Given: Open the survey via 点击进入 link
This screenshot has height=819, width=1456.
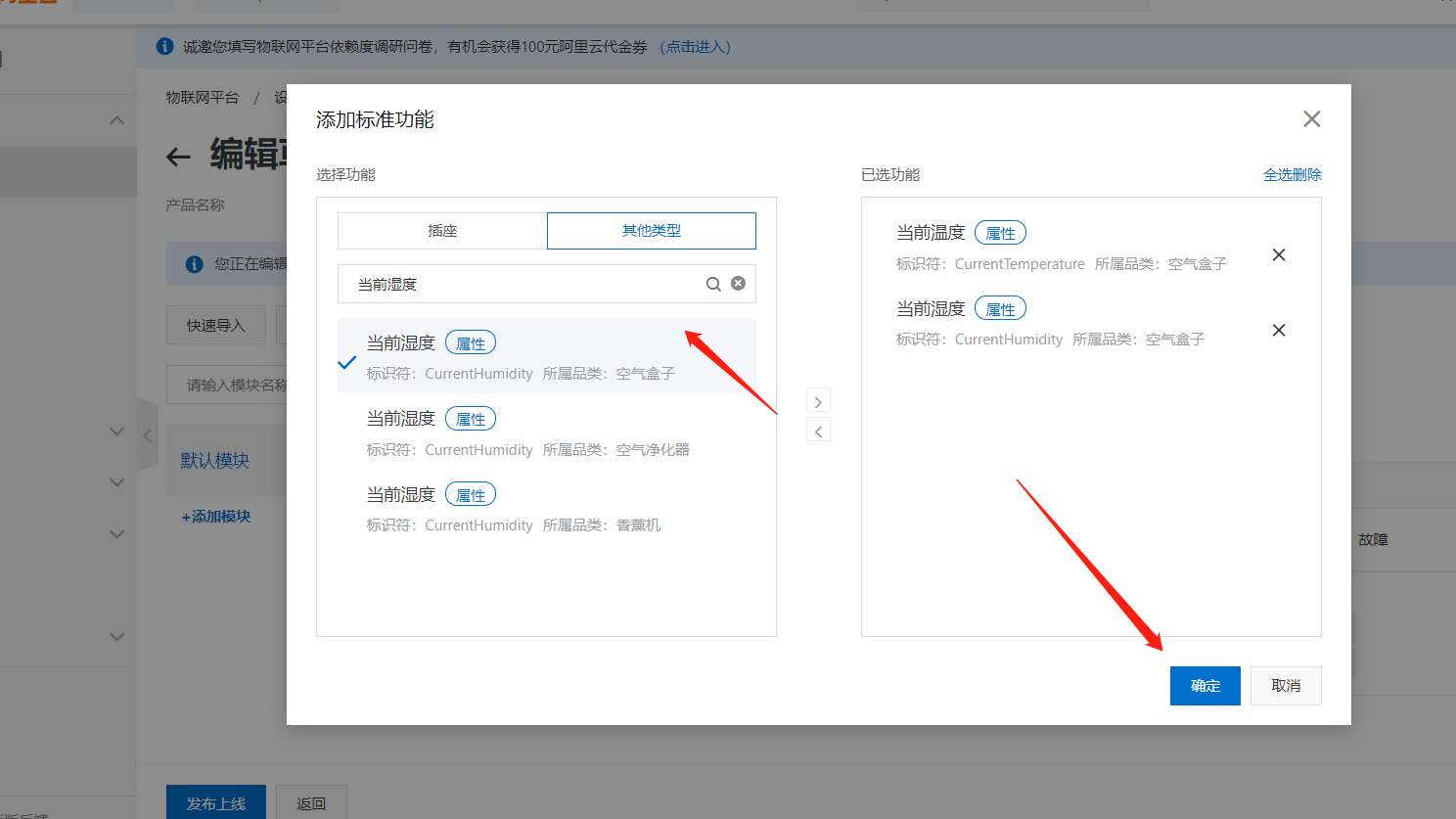Looking at the screenshot, I should [696, 46].
